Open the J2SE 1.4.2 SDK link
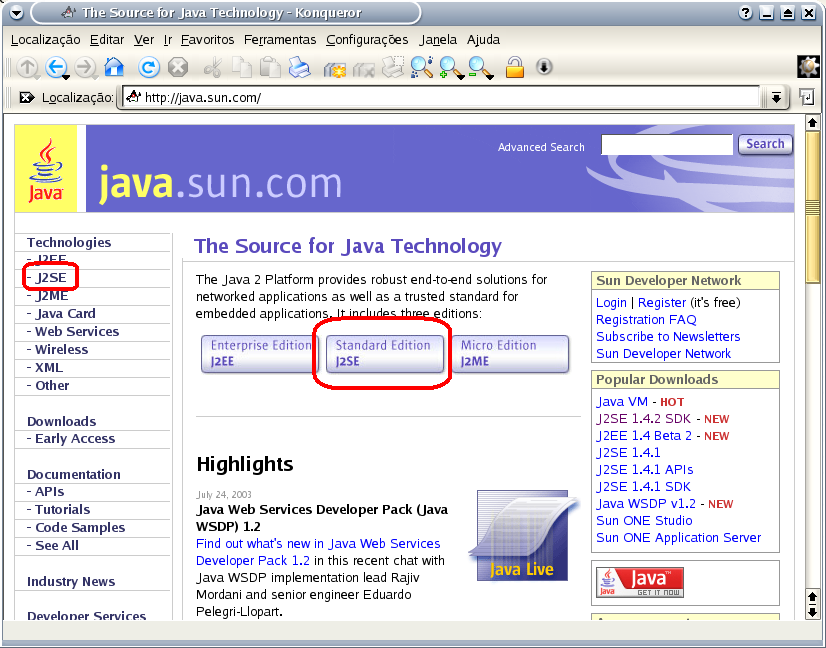826x648 pixels. click(643, 419)
